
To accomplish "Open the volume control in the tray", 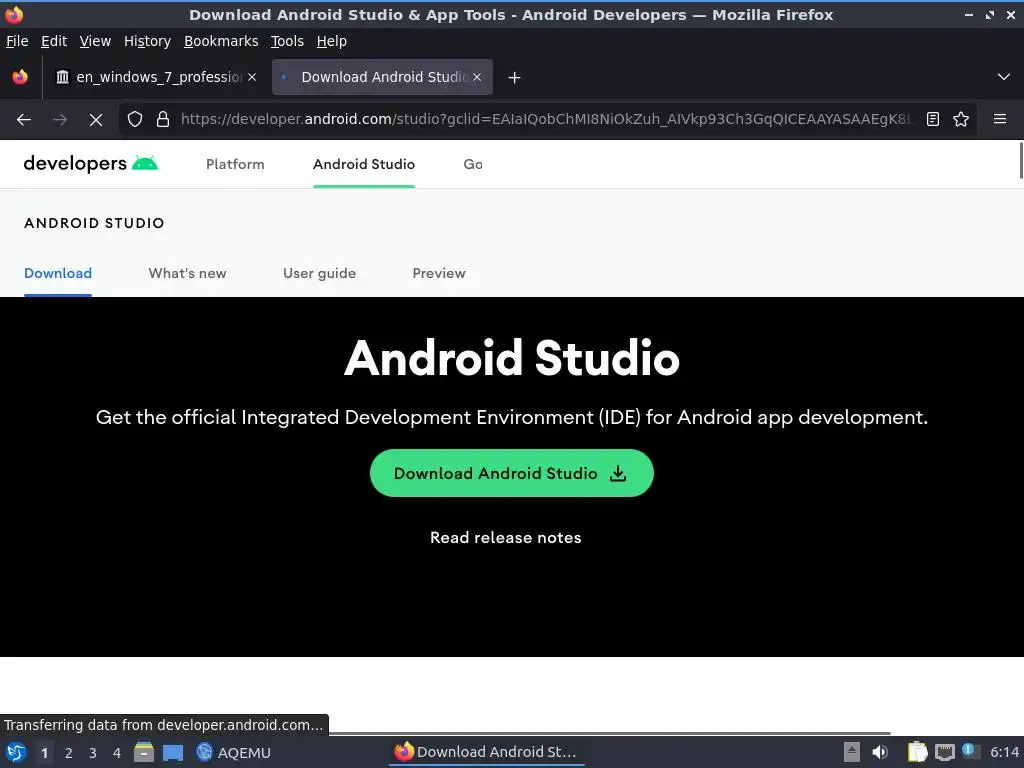I will (880, 752).
